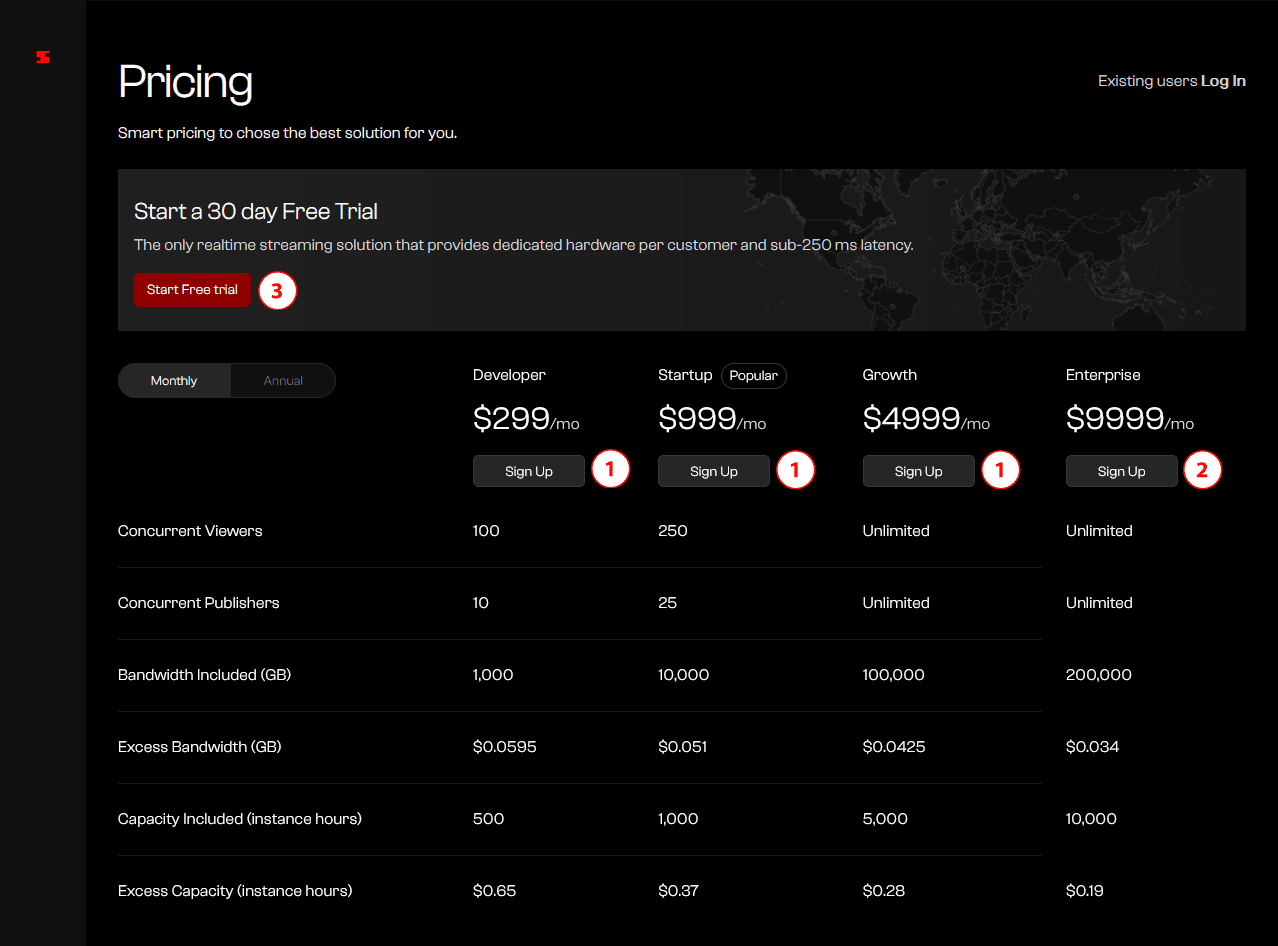Sign up for the Developer plan

528,472
